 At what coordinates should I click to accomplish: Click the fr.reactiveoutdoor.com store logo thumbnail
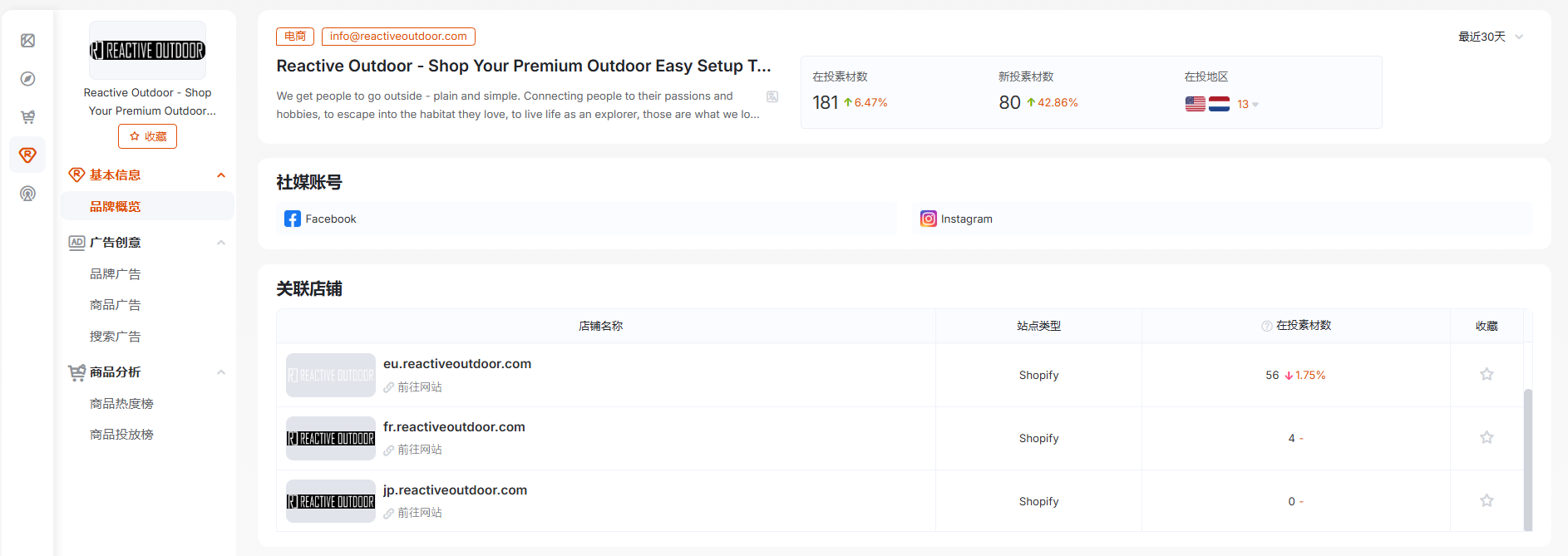pos(331,438)
